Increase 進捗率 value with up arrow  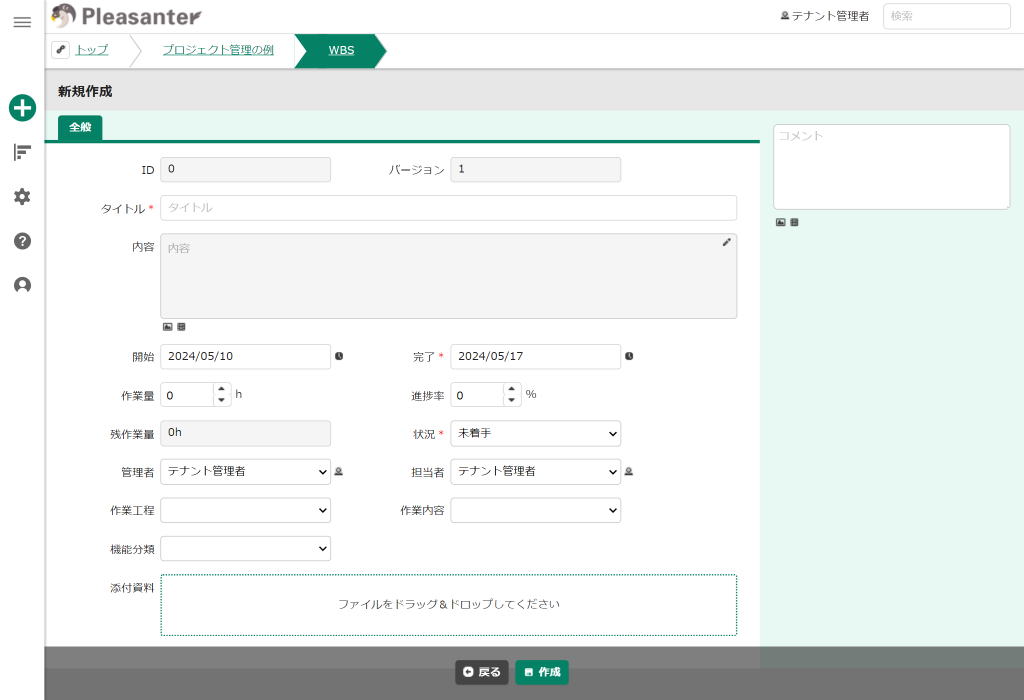511,389
